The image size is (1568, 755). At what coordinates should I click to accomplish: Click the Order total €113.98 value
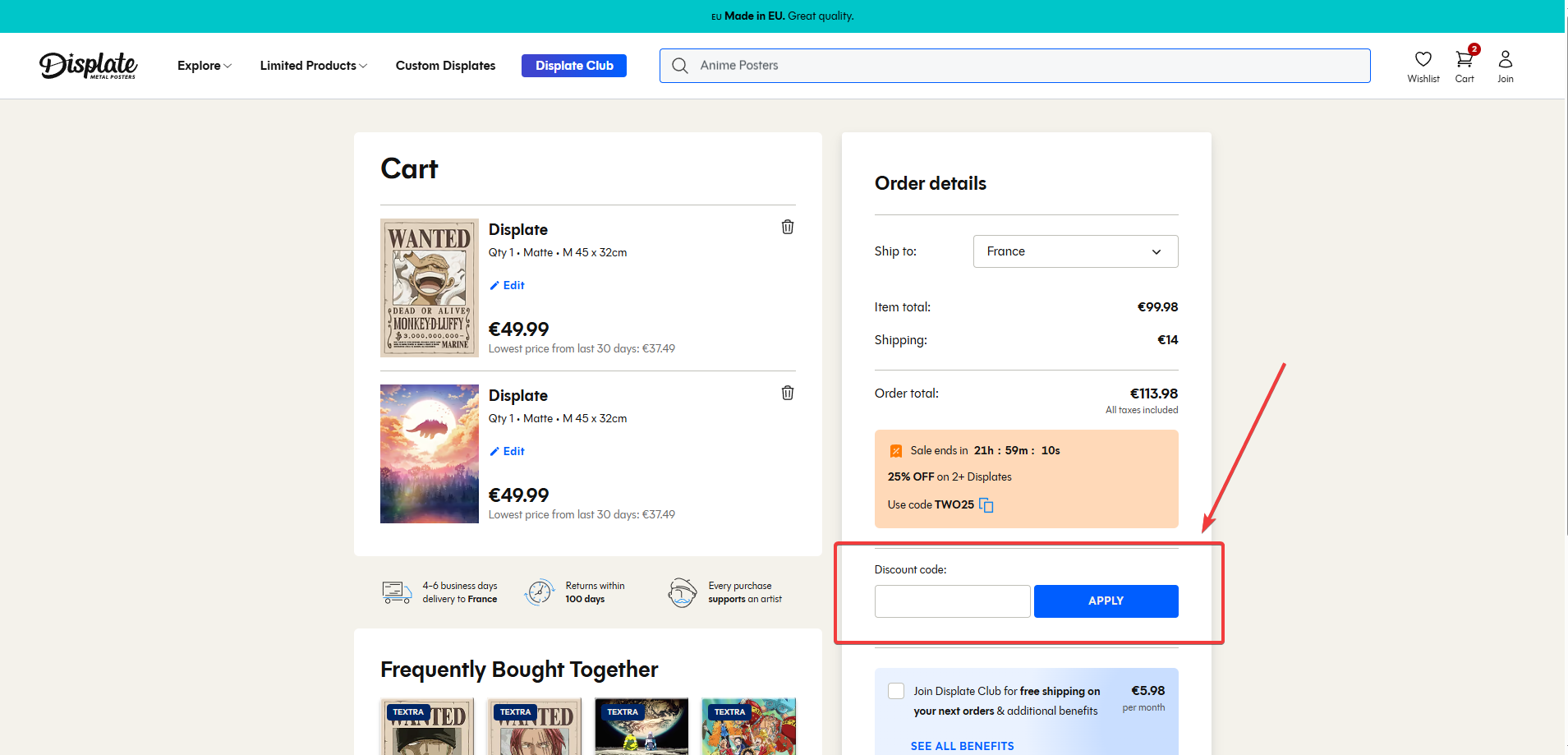pos(1153,394)
